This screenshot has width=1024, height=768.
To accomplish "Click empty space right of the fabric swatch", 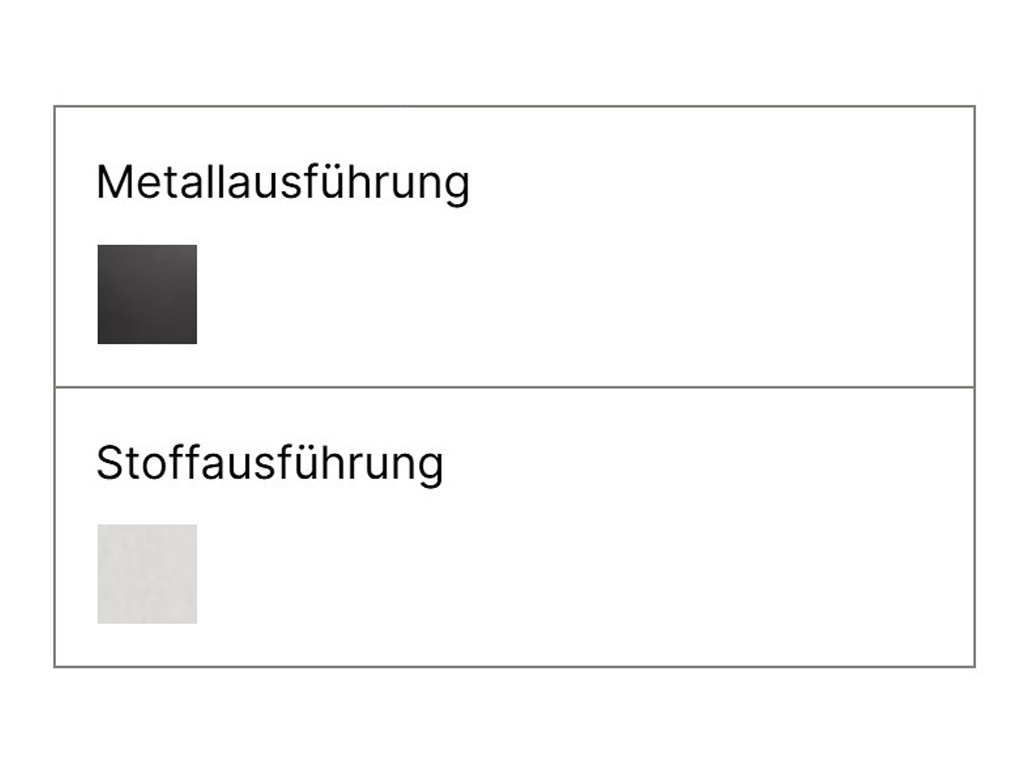I will click(584, 574).
